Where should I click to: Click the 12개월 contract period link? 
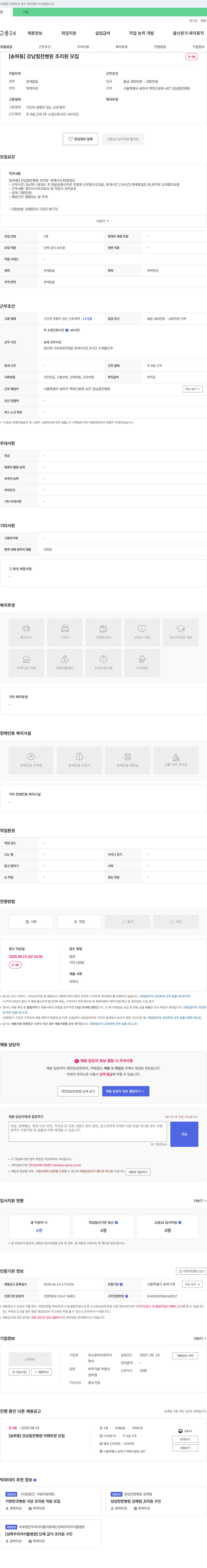(88, 319)
